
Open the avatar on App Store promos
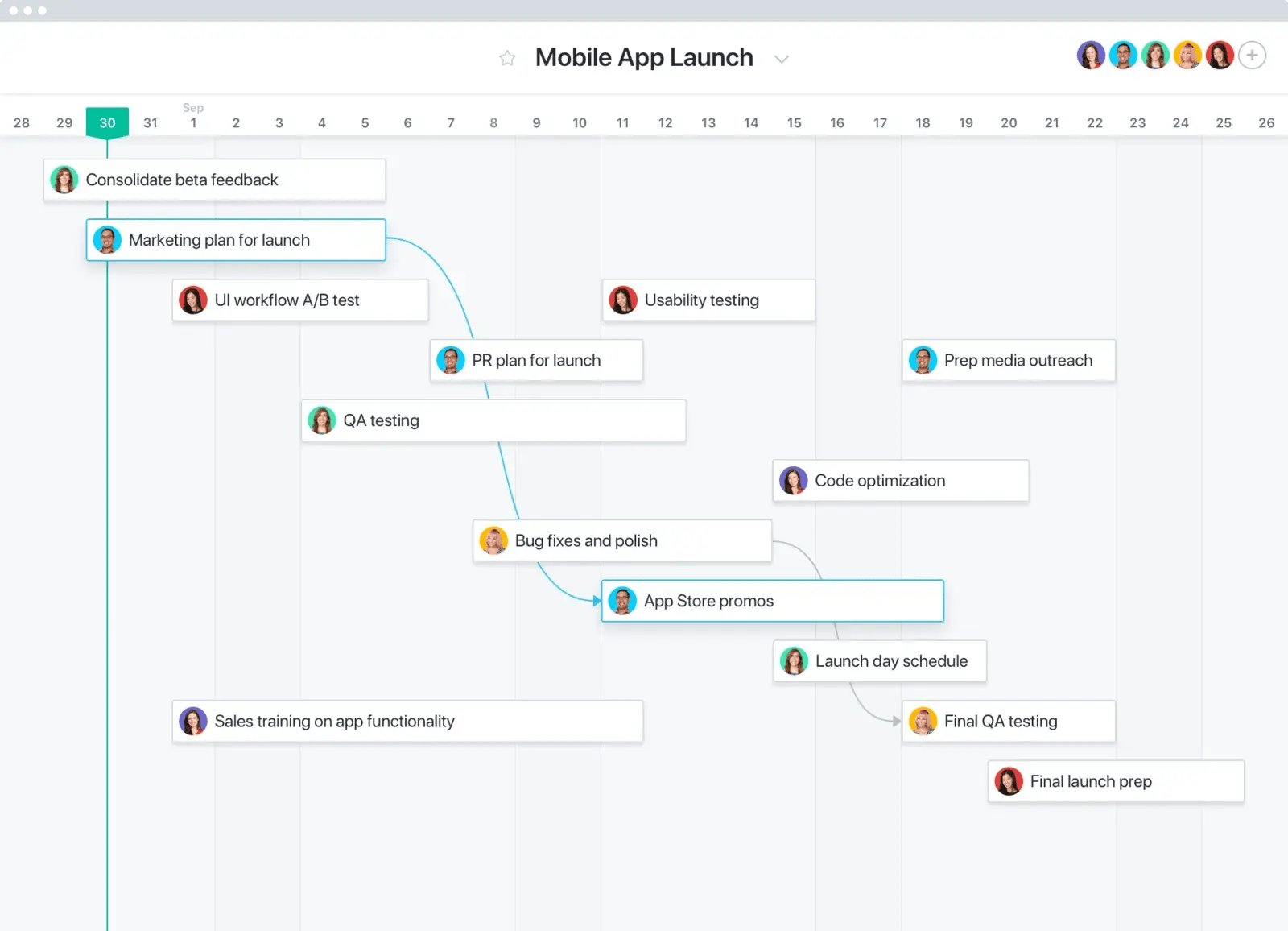621,601
